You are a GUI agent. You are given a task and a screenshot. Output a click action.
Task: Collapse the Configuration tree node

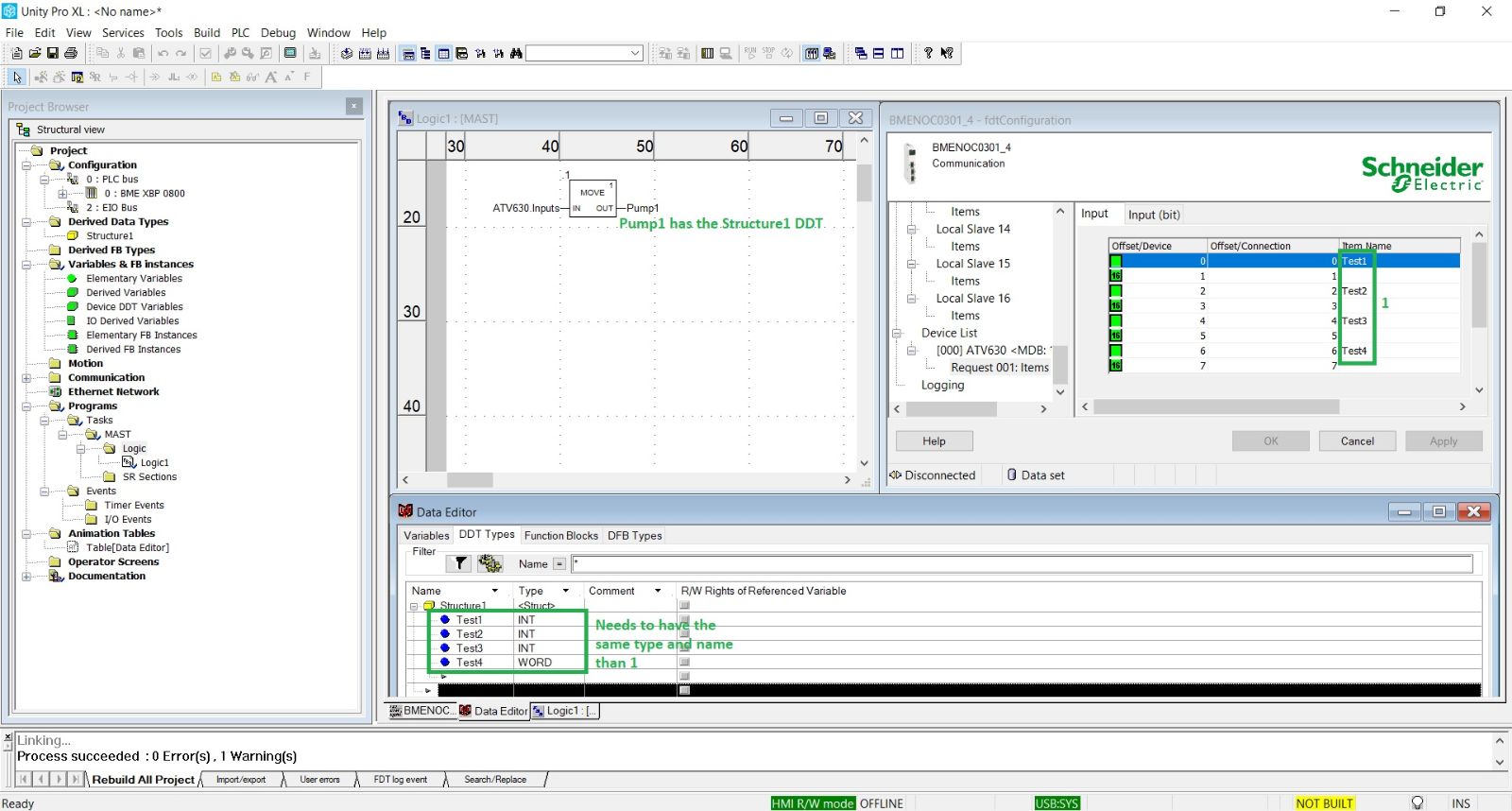26,164
